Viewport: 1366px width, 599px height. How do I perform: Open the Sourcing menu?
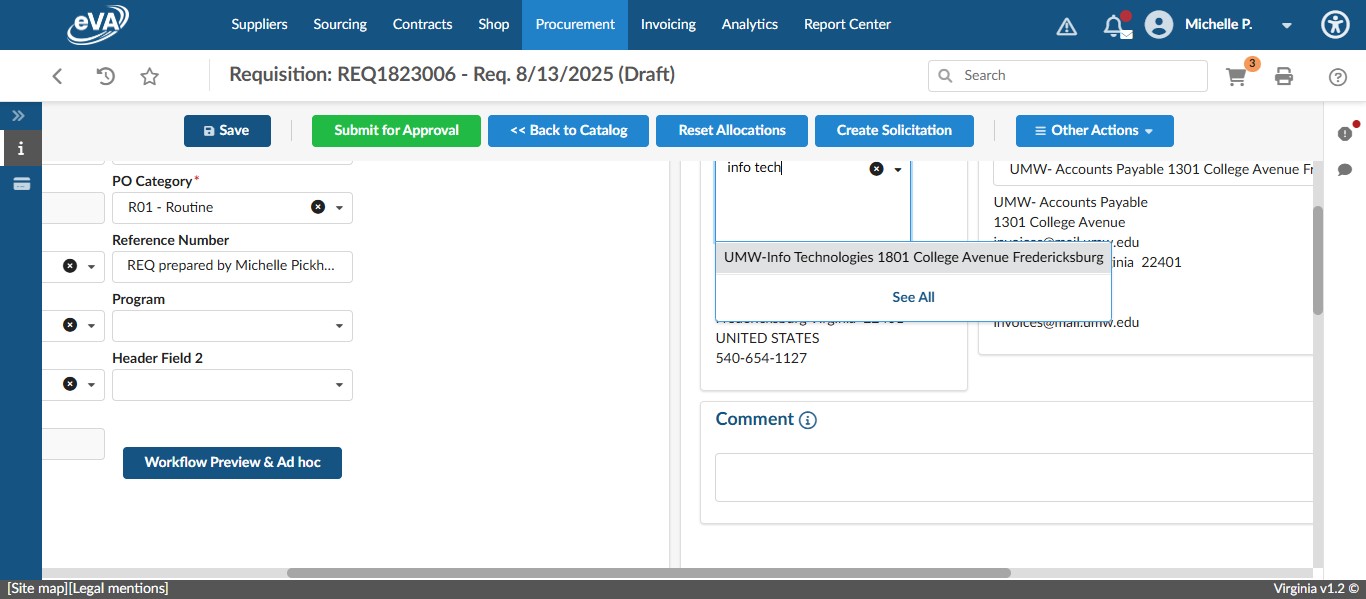340,25
